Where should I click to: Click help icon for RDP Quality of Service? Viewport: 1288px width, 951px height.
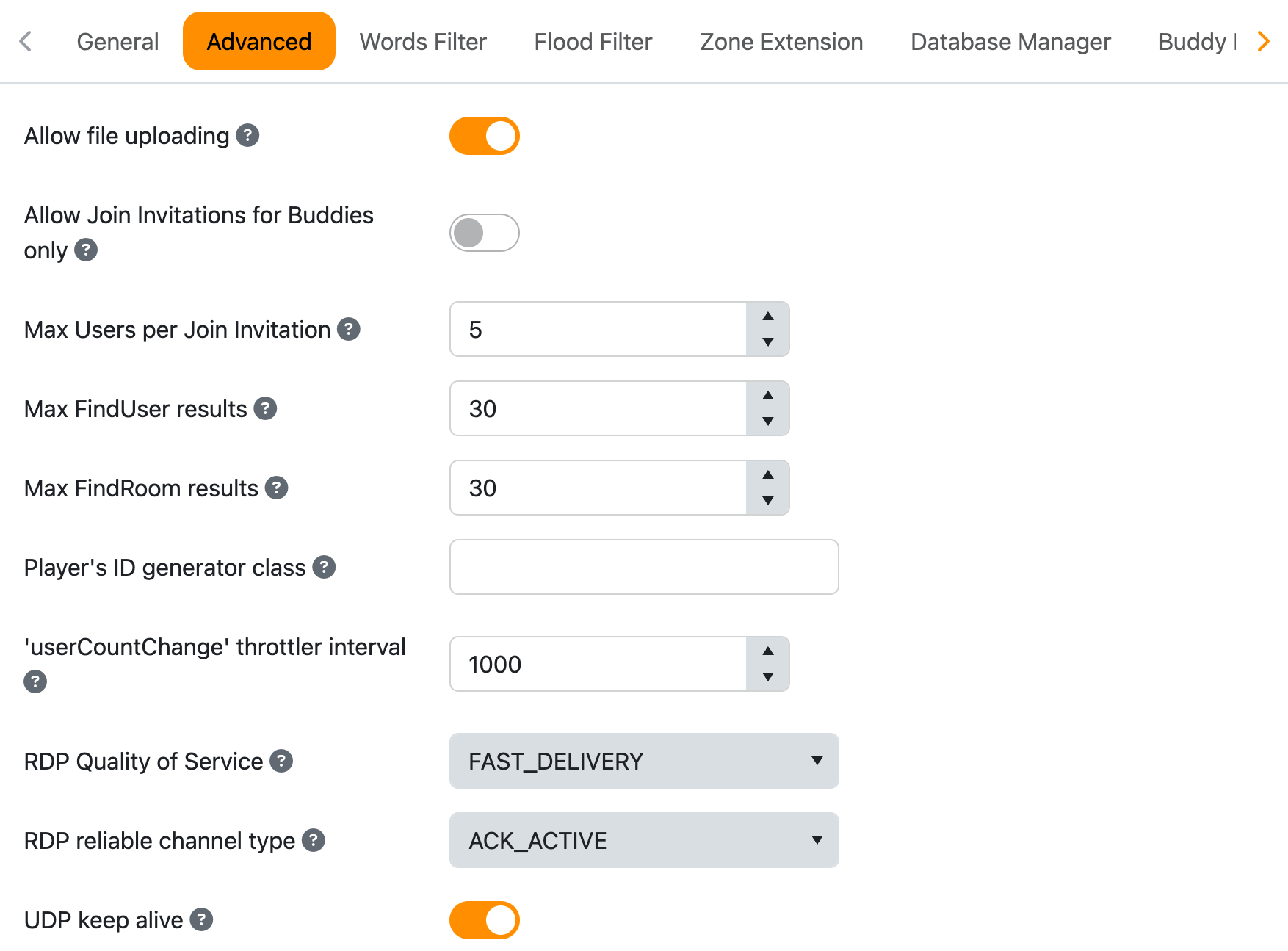tap(281, 761)
